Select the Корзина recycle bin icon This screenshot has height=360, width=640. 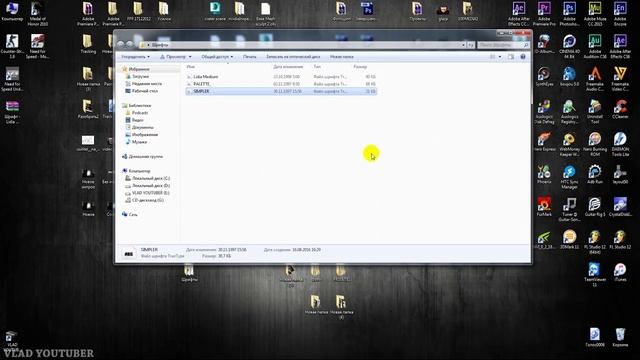pos(620,337)
